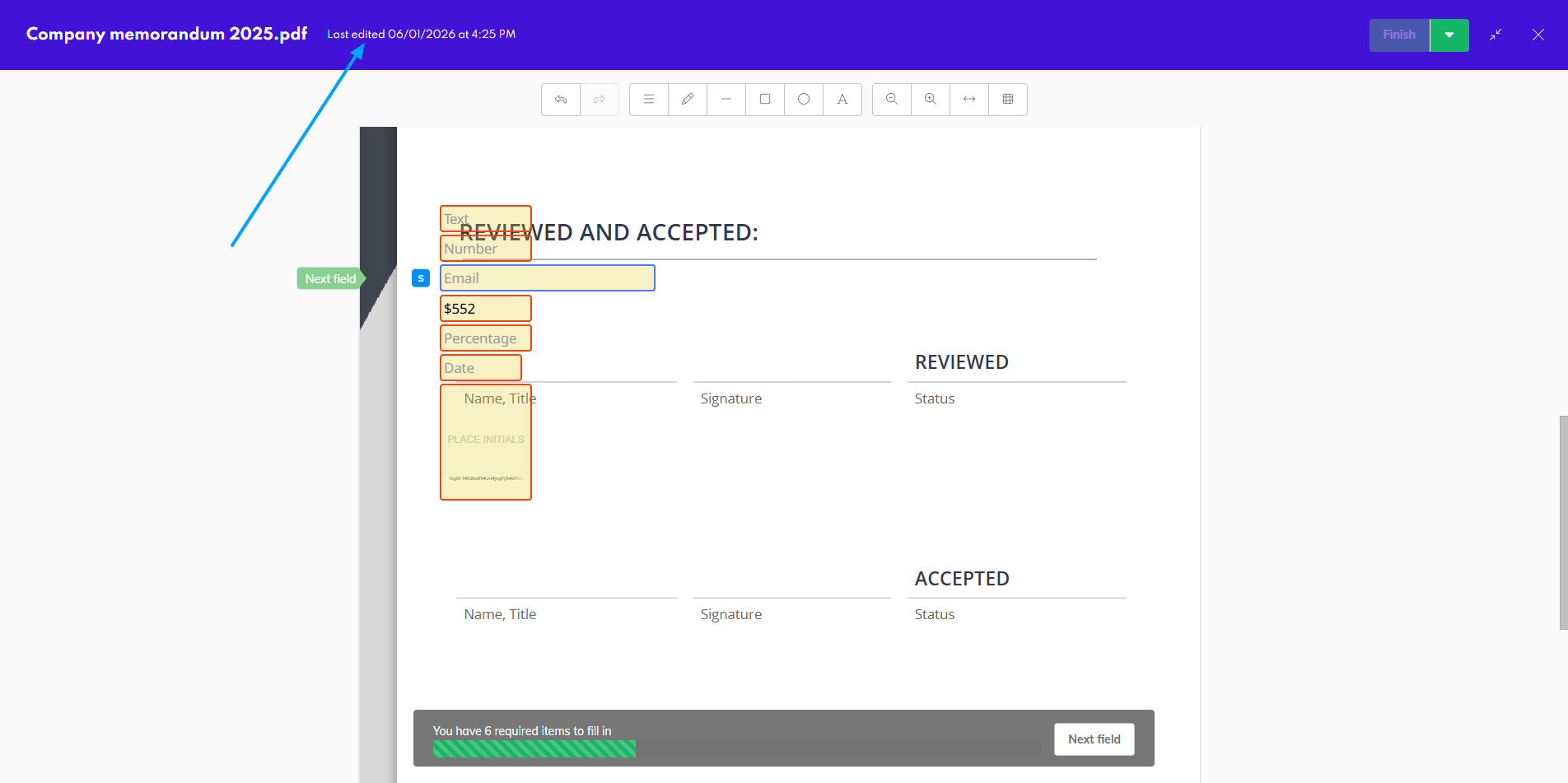Viewport: 1568px width, 783px height.
Task: Click the green Next field tag
Action: 330,279
